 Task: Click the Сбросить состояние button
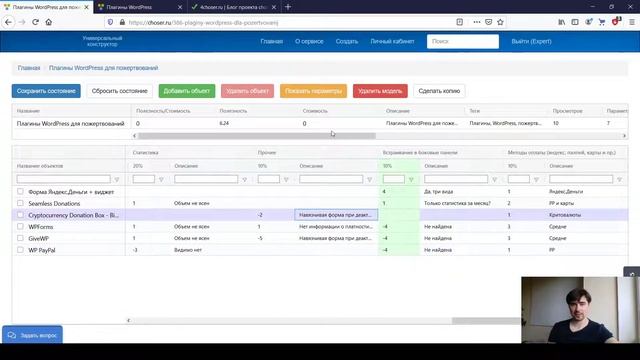120,91
